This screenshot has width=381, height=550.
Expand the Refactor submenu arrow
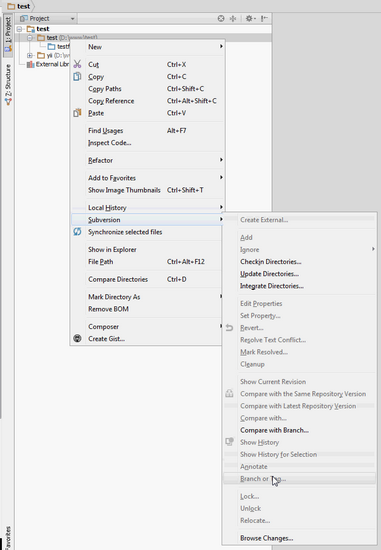[x=221, y=160]
